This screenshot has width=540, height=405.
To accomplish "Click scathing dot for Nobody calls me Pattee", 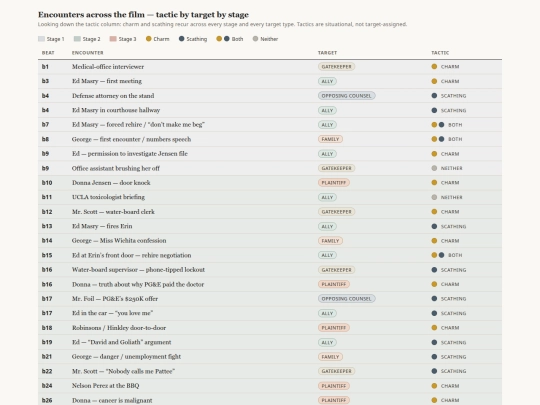I will (x=434, y=371).
